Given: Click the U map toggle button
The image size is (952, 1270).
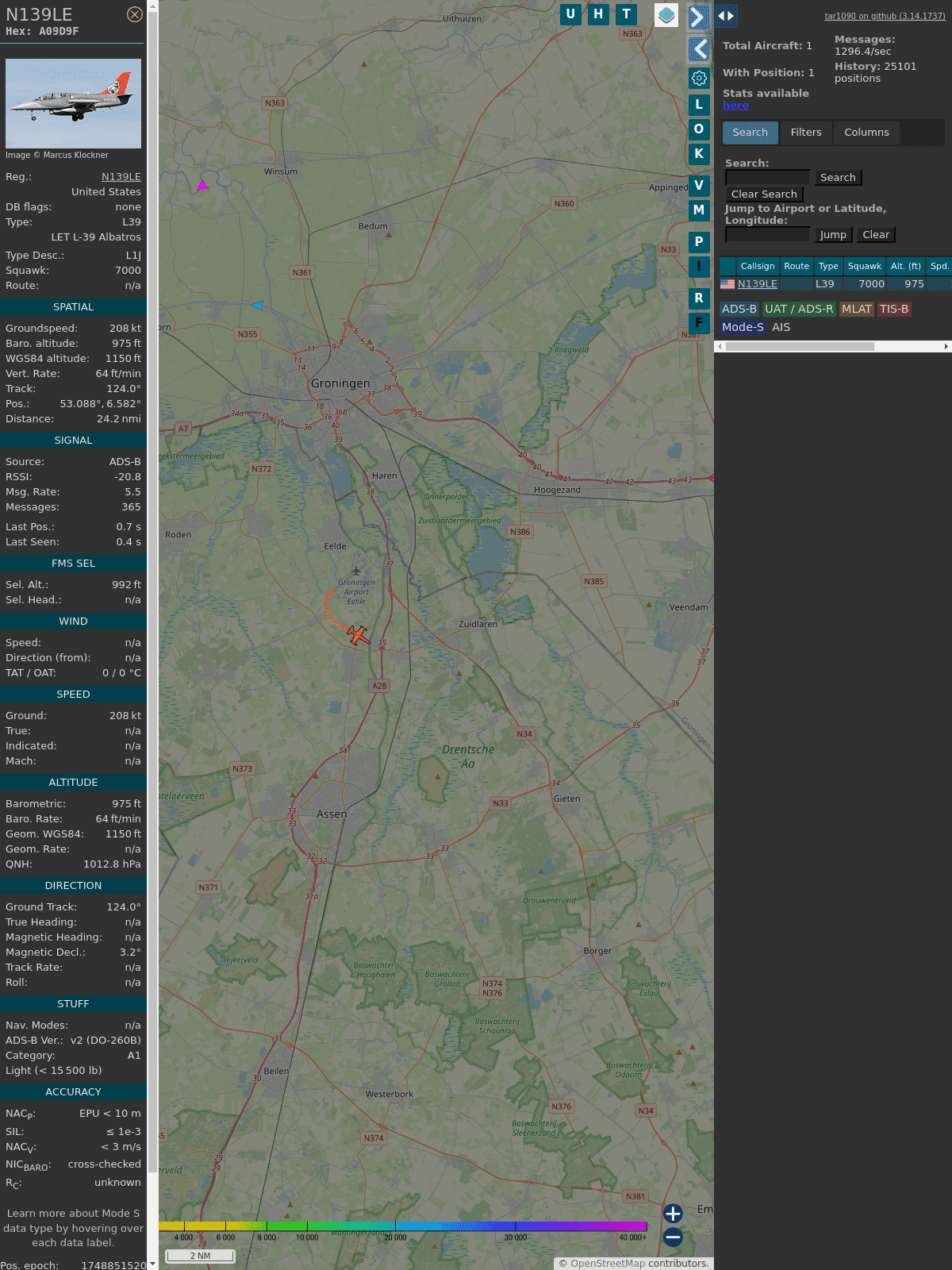Looking at the screenshot, I should click(570, 14).
